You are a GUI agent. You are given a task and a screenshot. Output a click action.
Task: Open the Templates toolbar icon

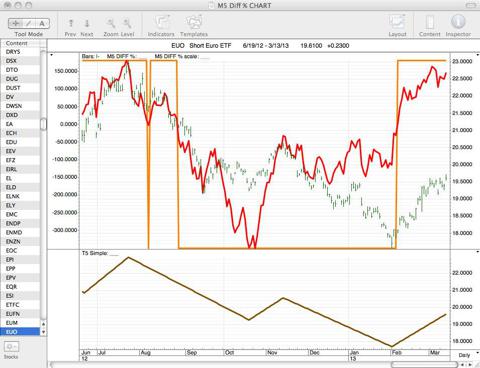pyautogui.click(x=194, y=23)
